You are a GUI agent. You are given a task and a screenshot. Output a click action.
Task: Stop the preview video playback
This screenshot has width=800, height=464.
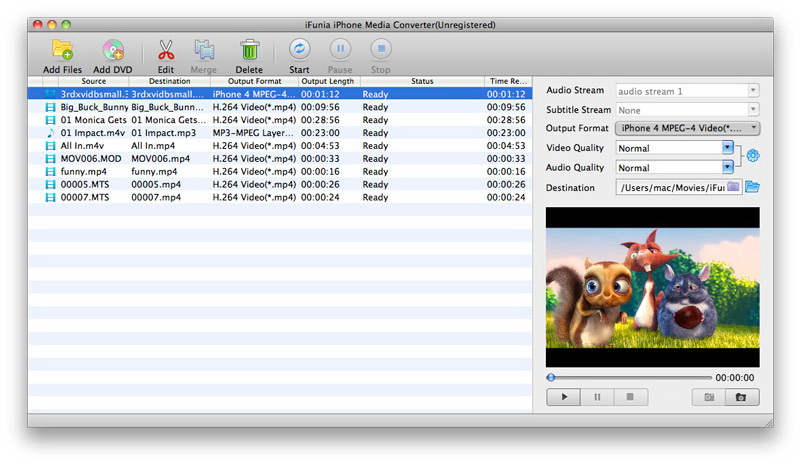point(629,397)
